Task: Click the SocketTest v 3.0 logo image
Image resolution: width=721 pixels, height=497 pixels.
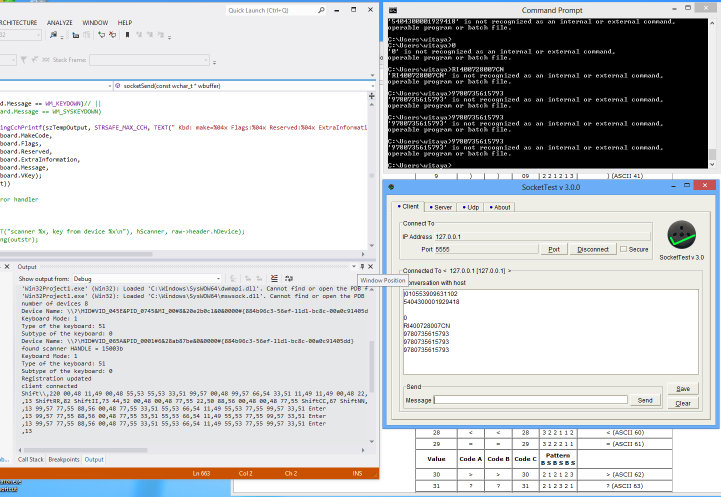Action: click(x=681, y=234)
